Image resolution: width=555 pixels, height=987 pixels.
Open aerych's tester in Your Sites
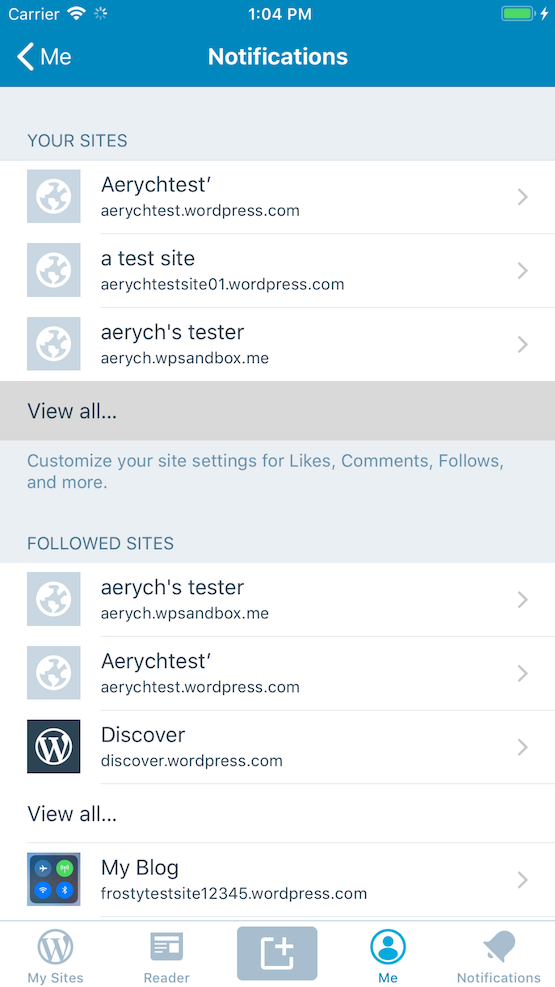tap(278, 344)
